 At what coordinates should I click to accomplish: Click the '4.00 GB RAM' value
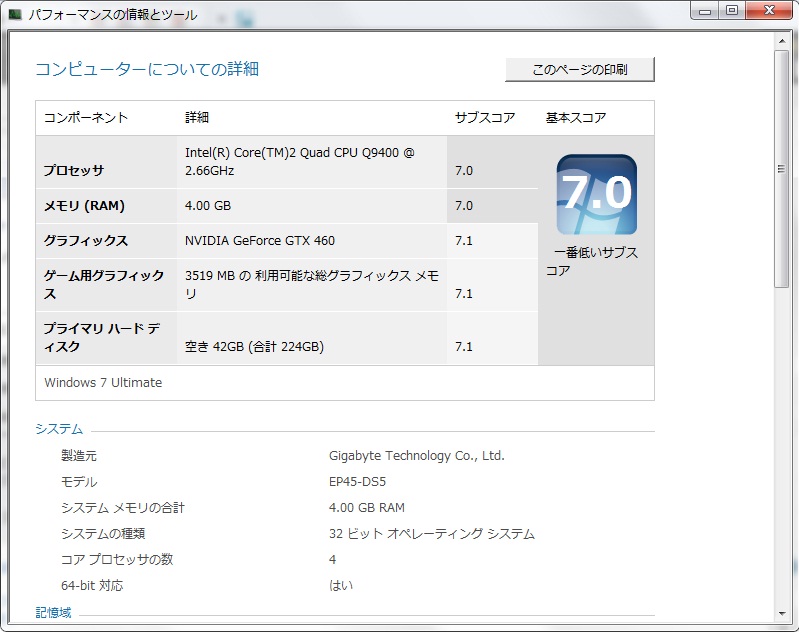(367, 508)
